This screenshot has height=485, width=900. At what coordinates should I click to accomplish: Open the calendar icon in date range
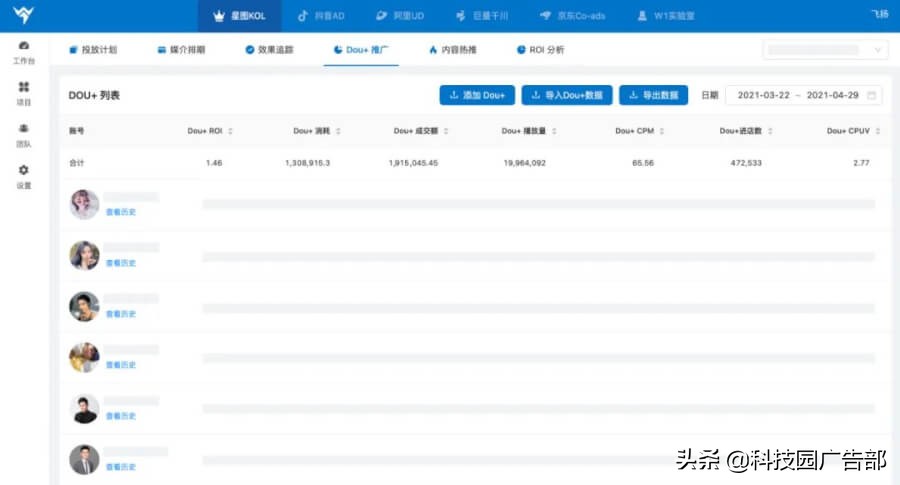871,95
